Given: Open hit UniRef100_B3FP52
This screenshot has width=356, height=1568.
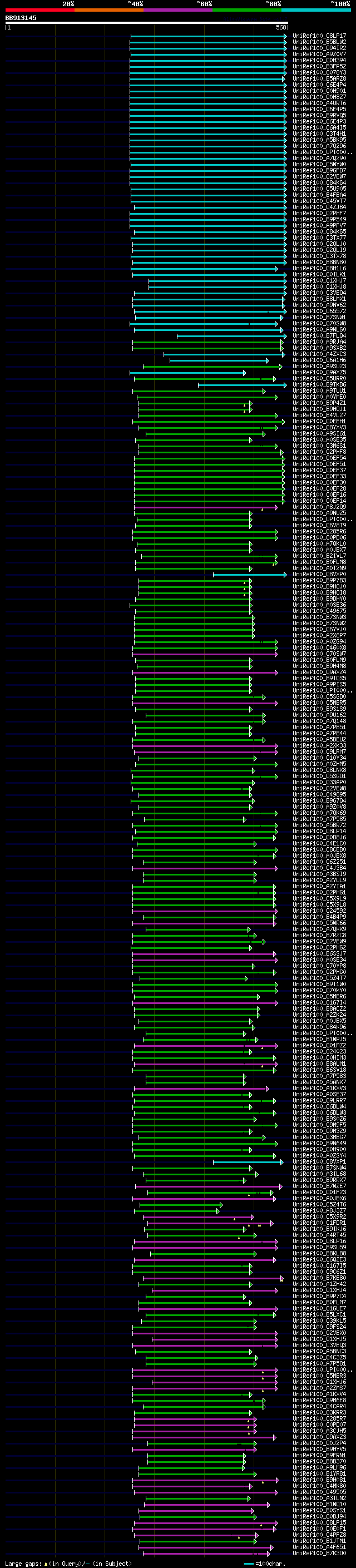Looking at the screenshot, I should [319, 66].
